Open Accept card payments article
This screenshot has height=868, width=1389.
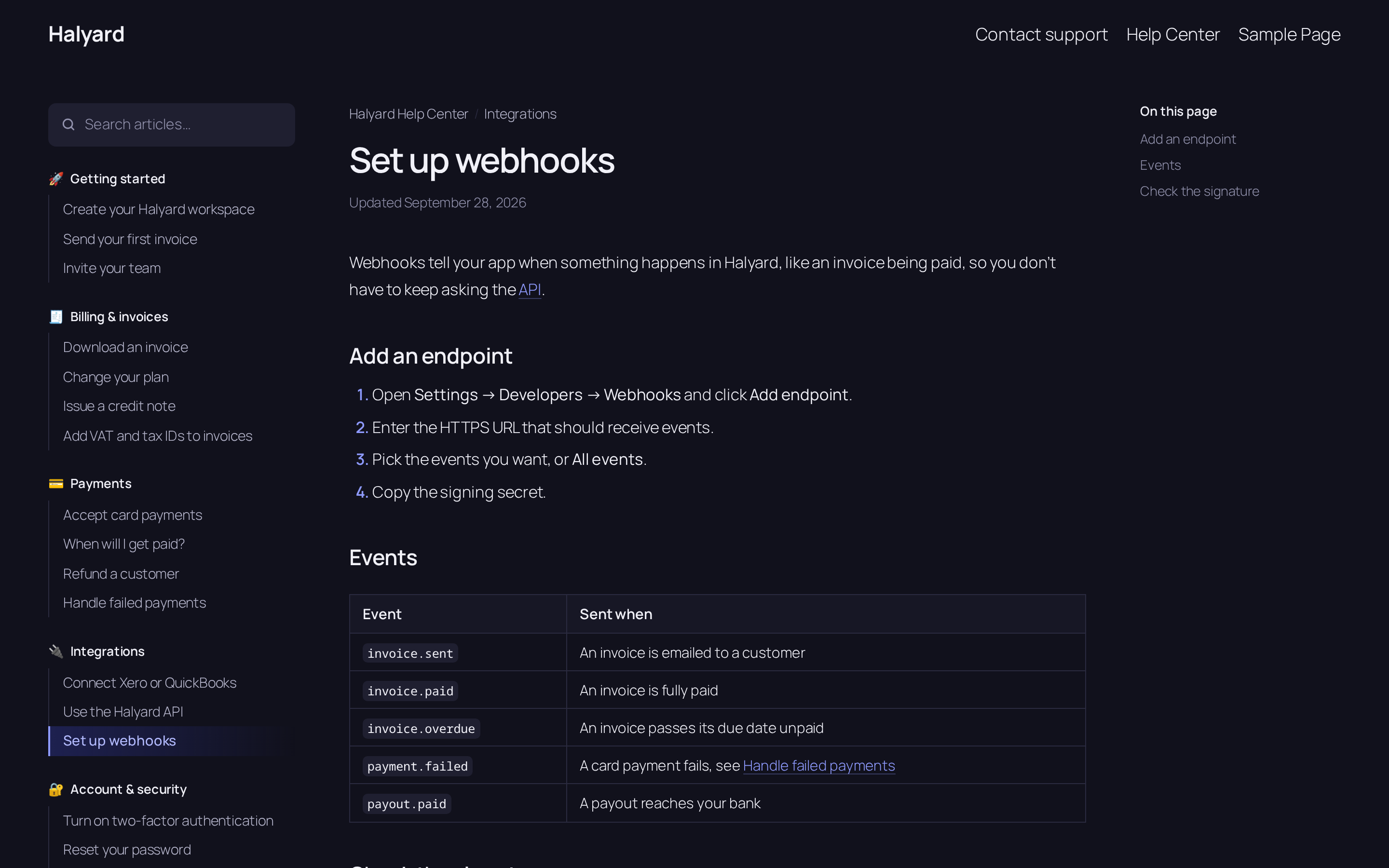point(133,515)
